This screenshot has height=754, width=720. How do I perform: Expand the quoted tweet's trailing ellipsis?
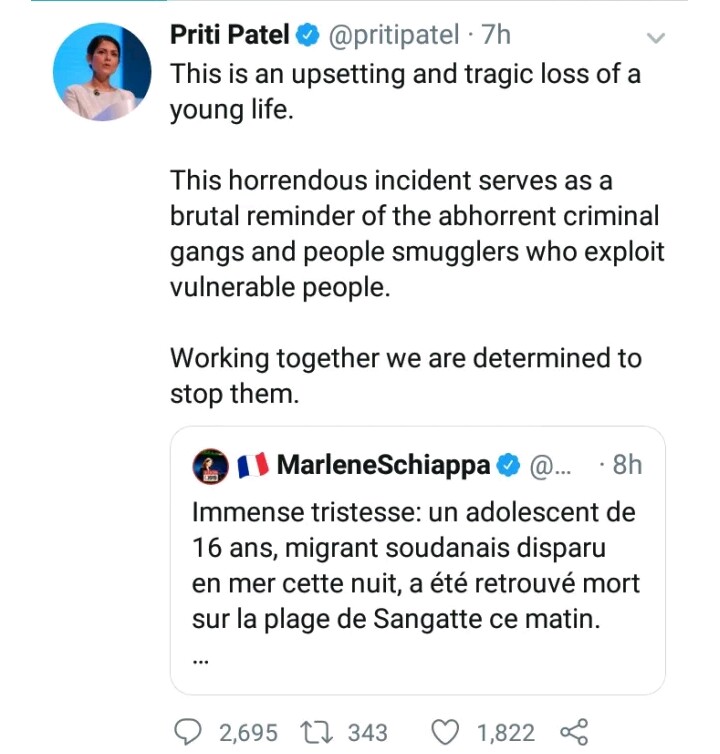(201, 659)
